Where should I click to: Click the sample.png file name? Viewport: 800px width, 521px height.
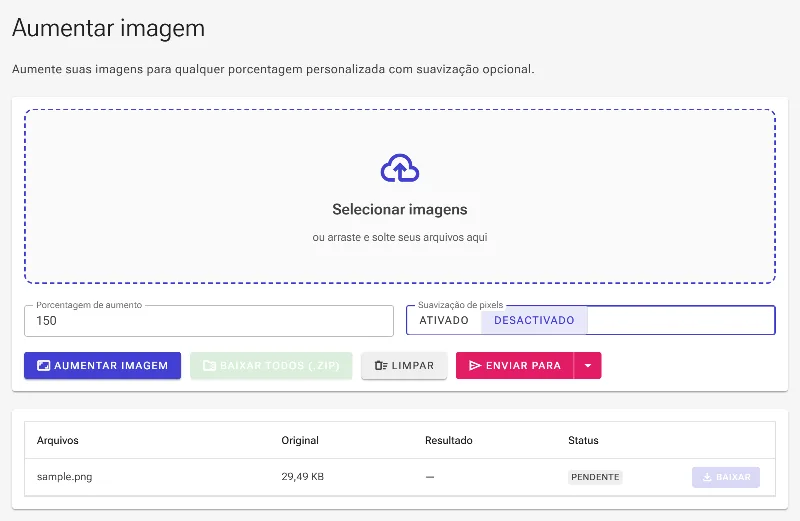(x=64, y=477)
